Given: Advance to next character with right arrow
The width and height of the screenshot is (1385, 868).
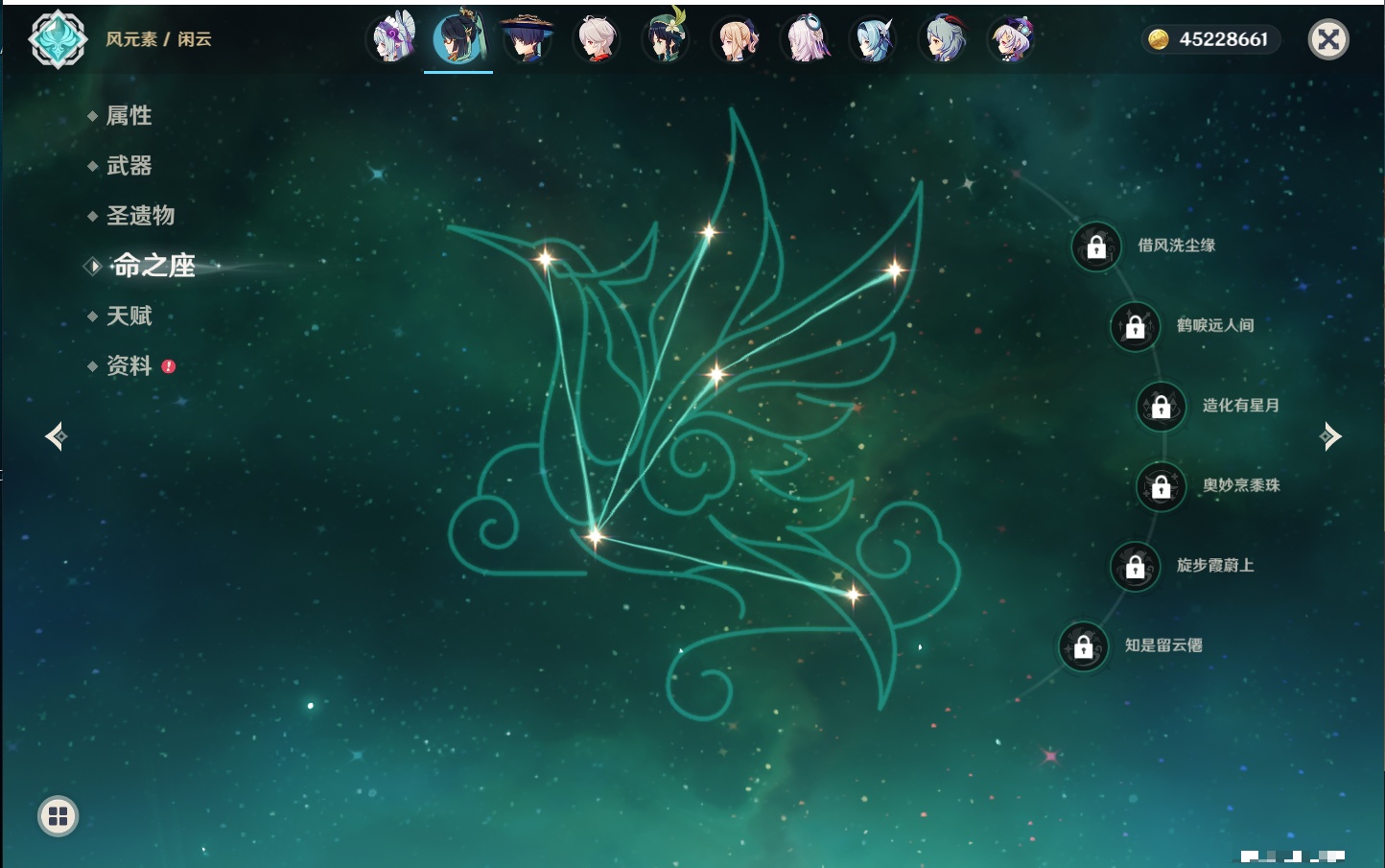Looking at the screenshot, I should click(x=1330, y=436).
